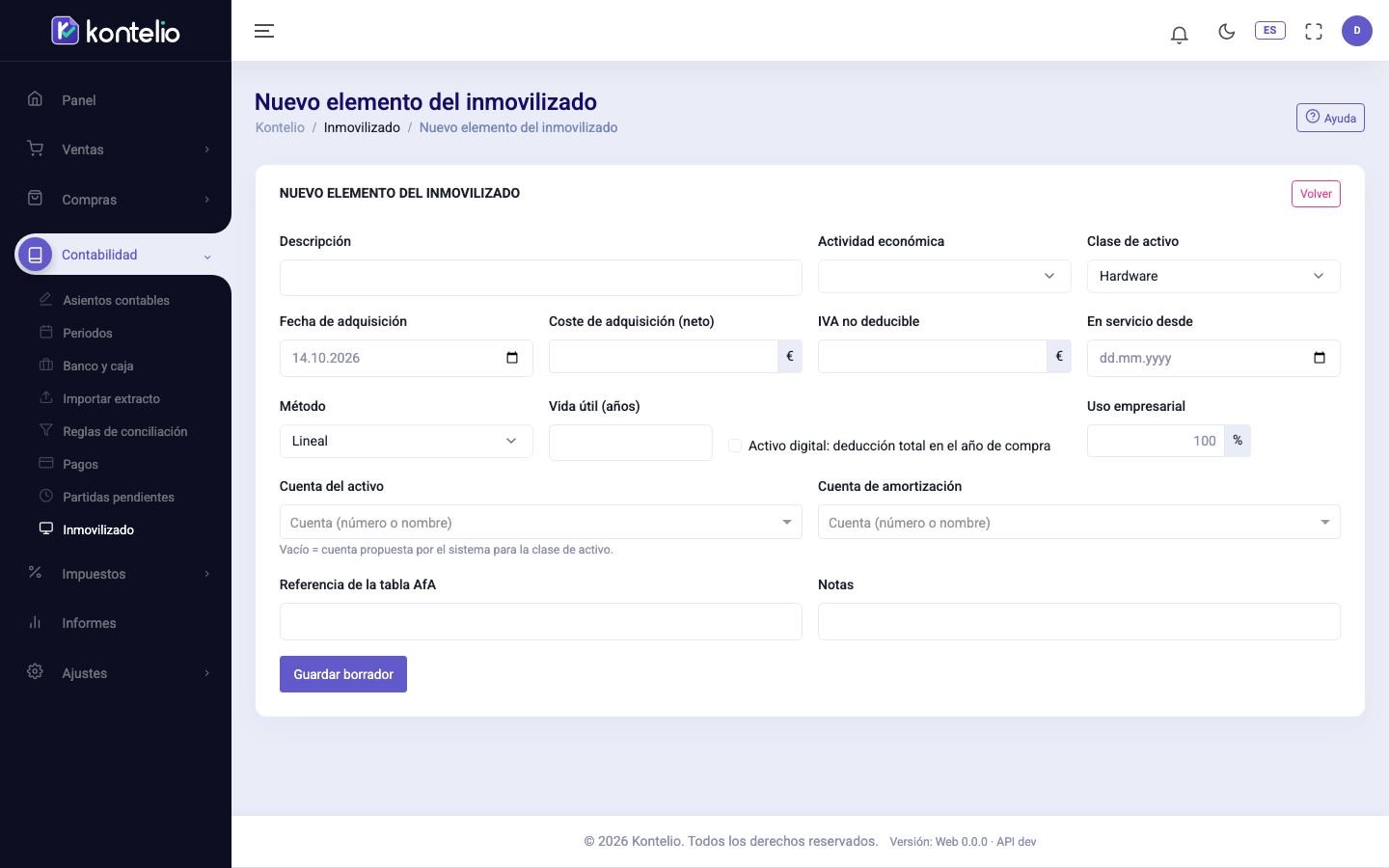Open the Cuenta del activo combo box

tap(540, 522)
